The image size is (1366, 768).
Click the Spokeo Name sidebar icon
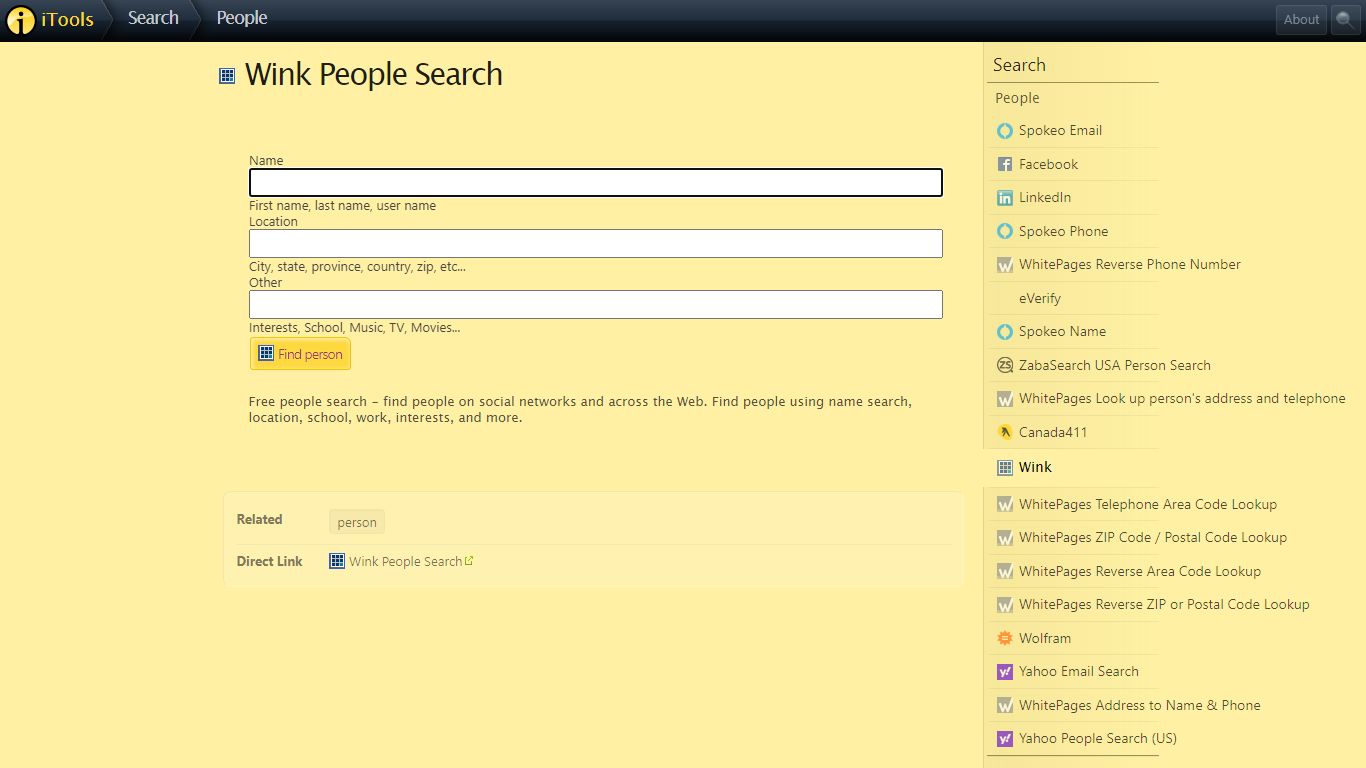tap(1005, 332)
